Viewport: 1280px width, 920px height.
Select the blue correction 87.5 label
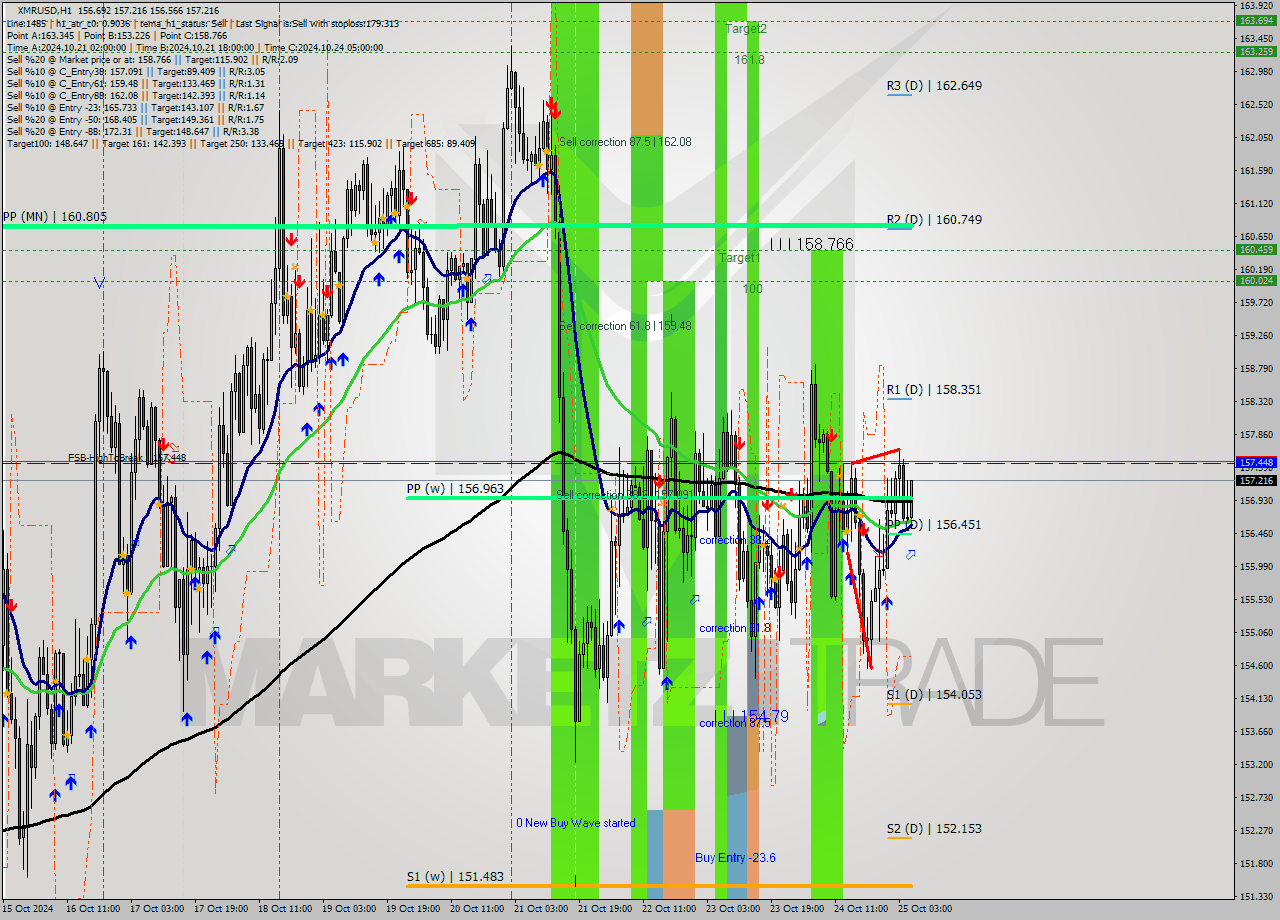pyautogui.click(x=735, y=723)
